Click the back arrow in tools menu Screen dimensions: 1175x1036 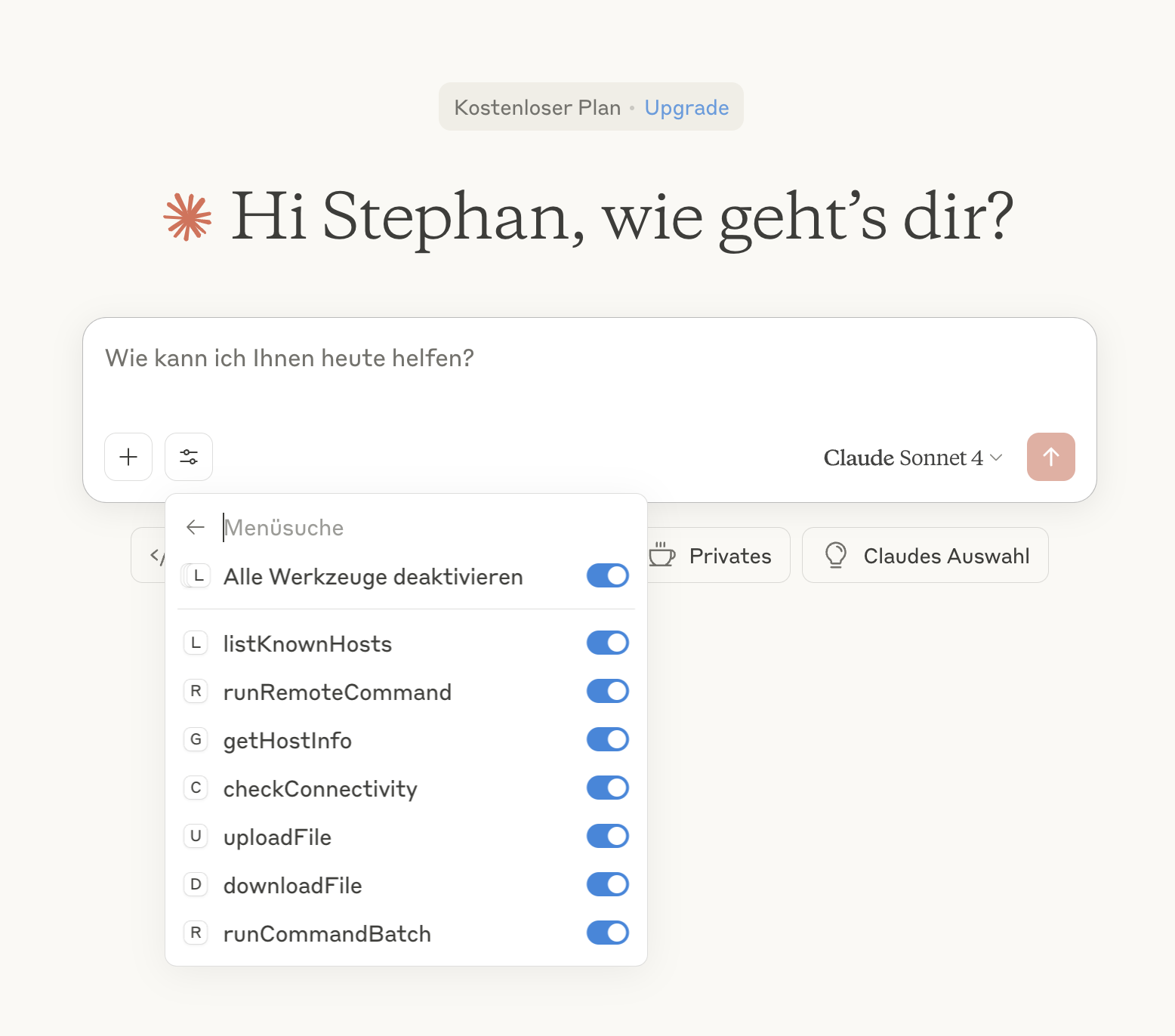pyautogui.click(x=196, y=527)
